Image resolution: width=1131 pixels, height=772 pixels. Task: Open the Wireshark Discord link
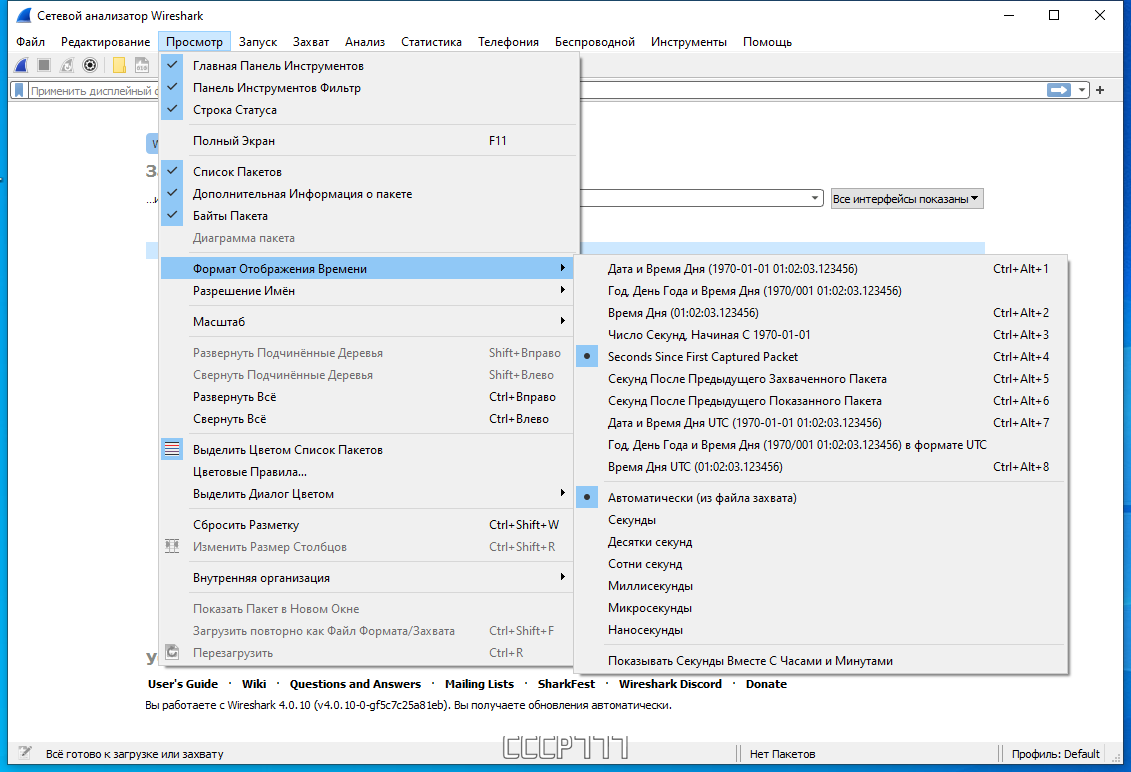pyautogui.click(x=670, y=684)
